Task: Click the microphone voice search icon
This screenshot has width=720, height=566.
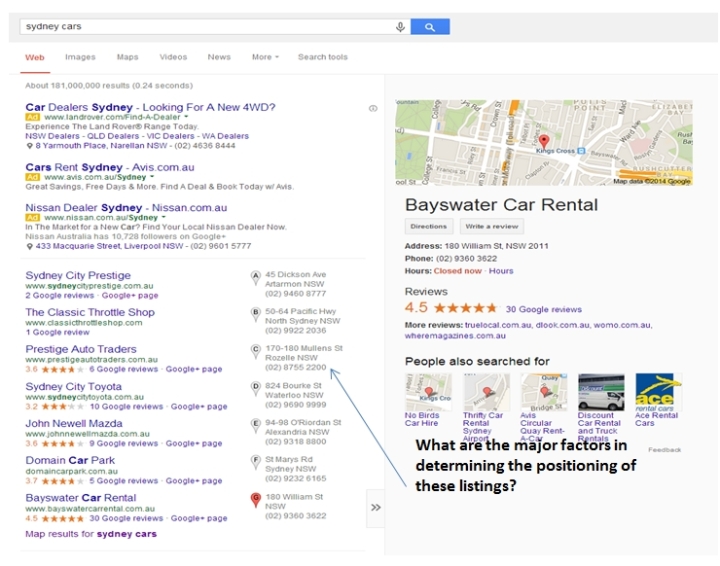Action: click(x=400, y=27)
